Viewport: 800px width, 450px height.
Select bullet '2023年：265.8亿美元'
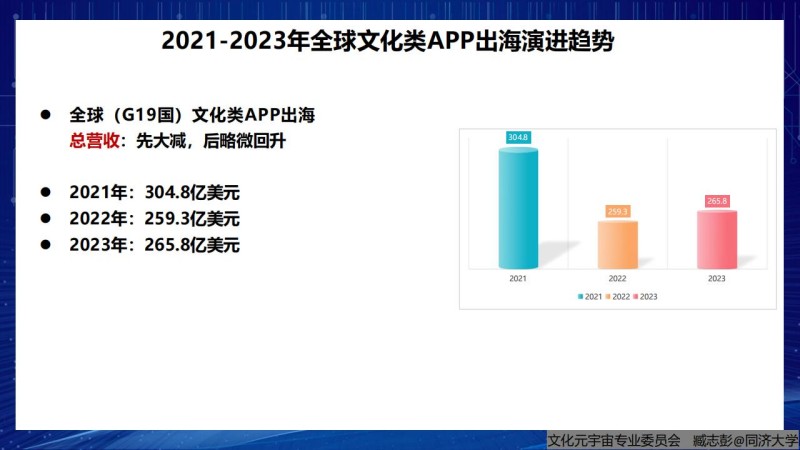155,245
